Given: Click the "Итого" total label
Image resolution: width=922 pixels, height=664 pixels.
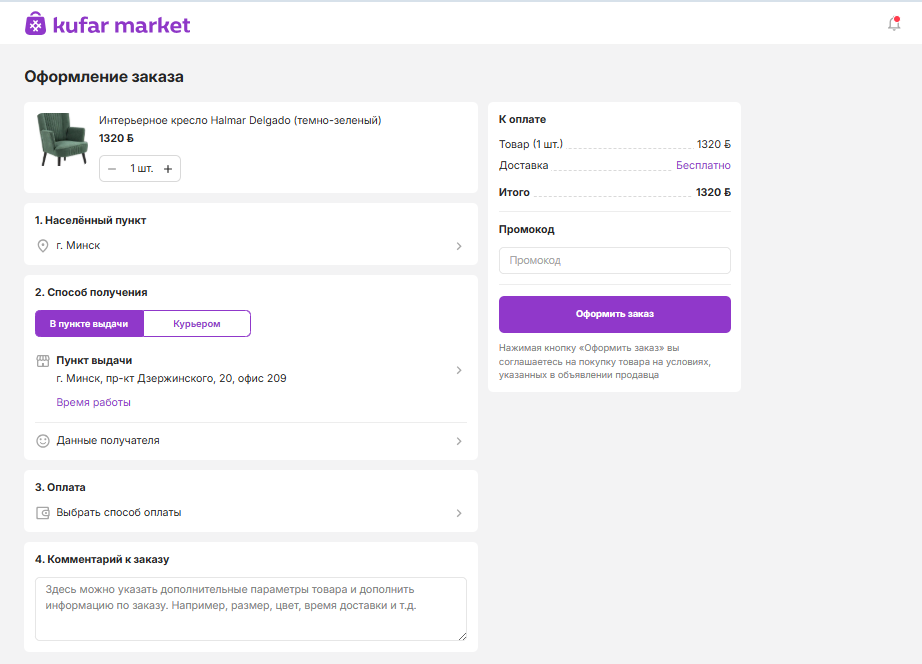Looking at the screenshot, I should tap(515, 192).
